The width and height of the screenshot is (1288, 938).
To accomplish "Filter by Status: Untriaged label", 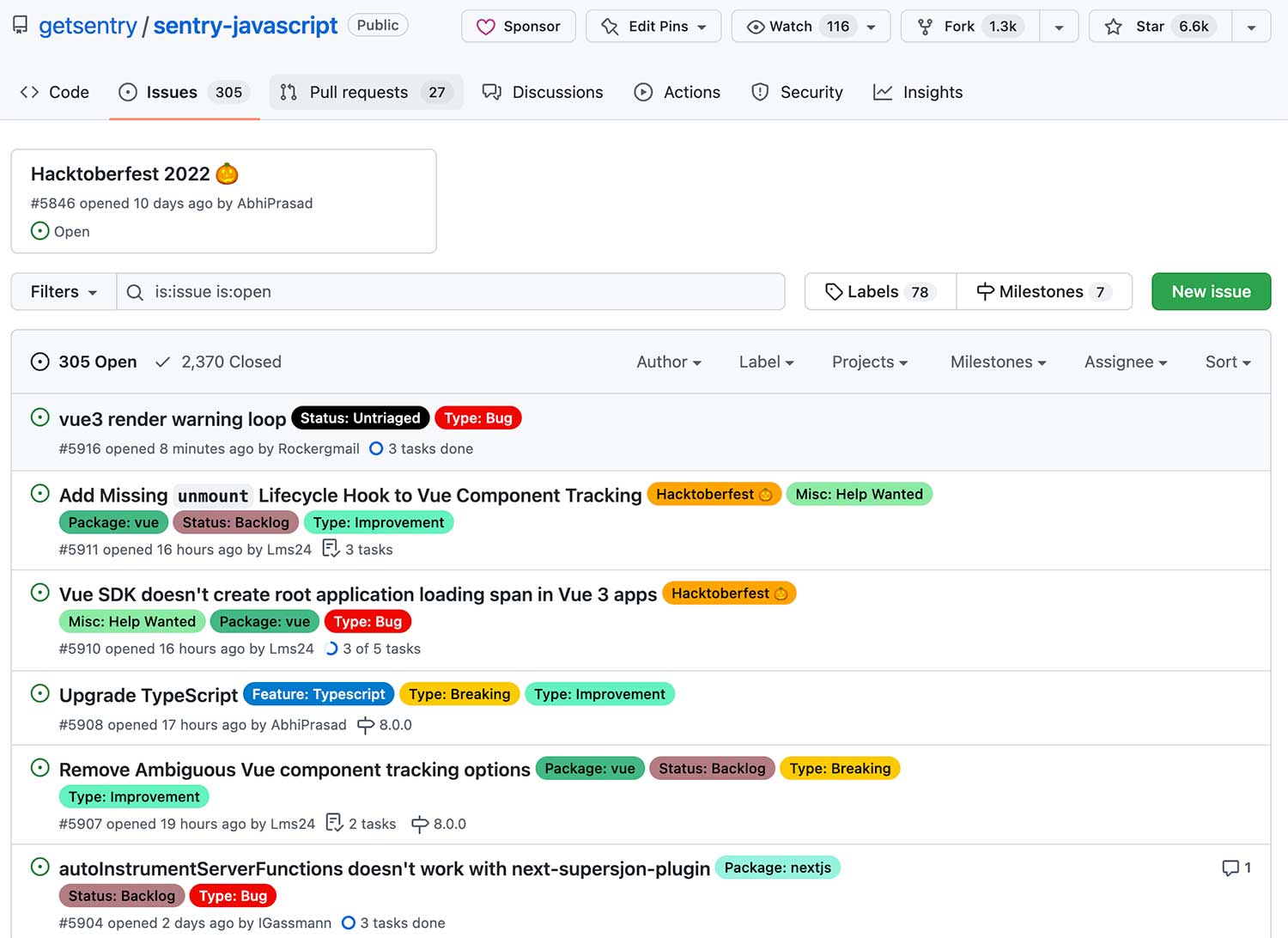I will pos(361,418).
